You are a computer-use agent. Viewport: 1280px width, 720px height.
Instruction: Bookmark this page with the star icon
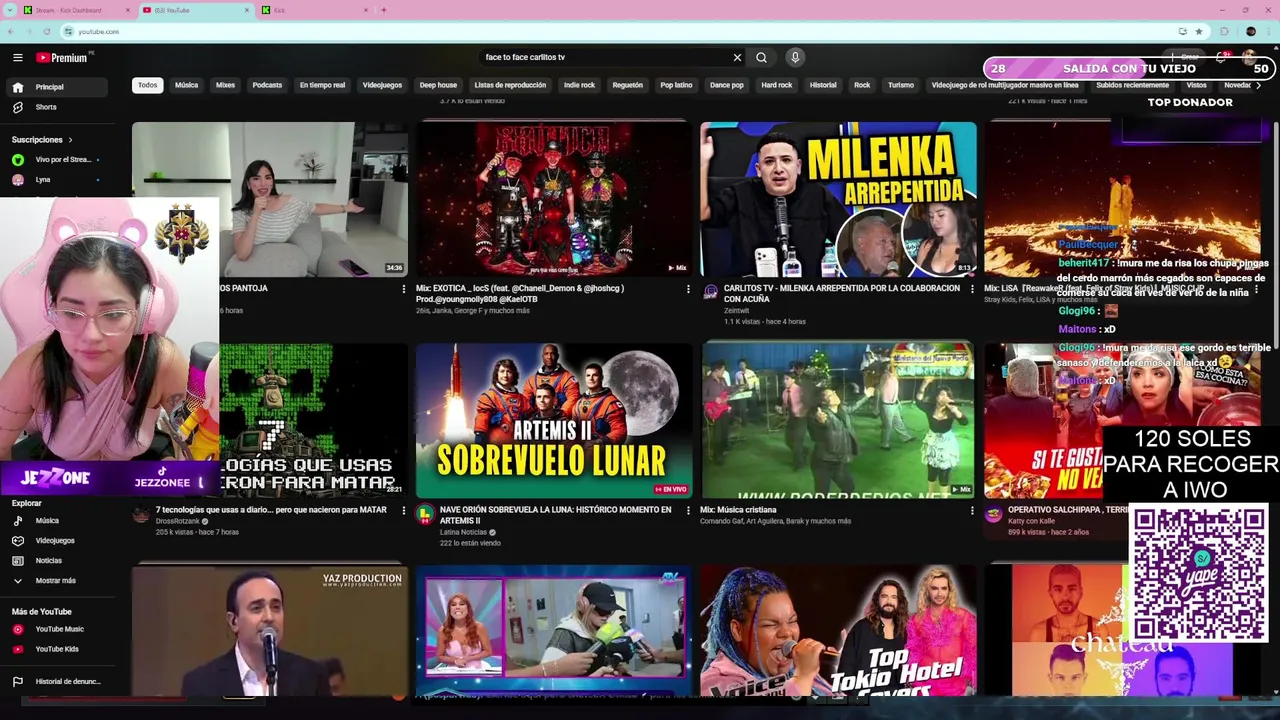1199,31
